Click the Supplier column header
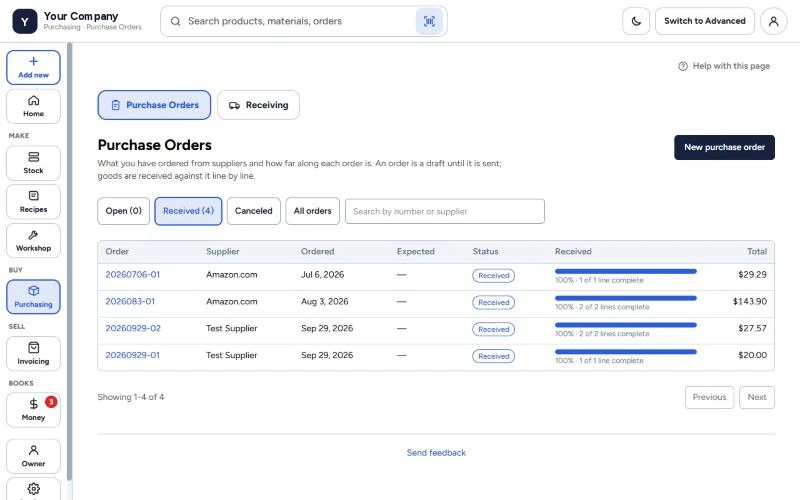 222,252
